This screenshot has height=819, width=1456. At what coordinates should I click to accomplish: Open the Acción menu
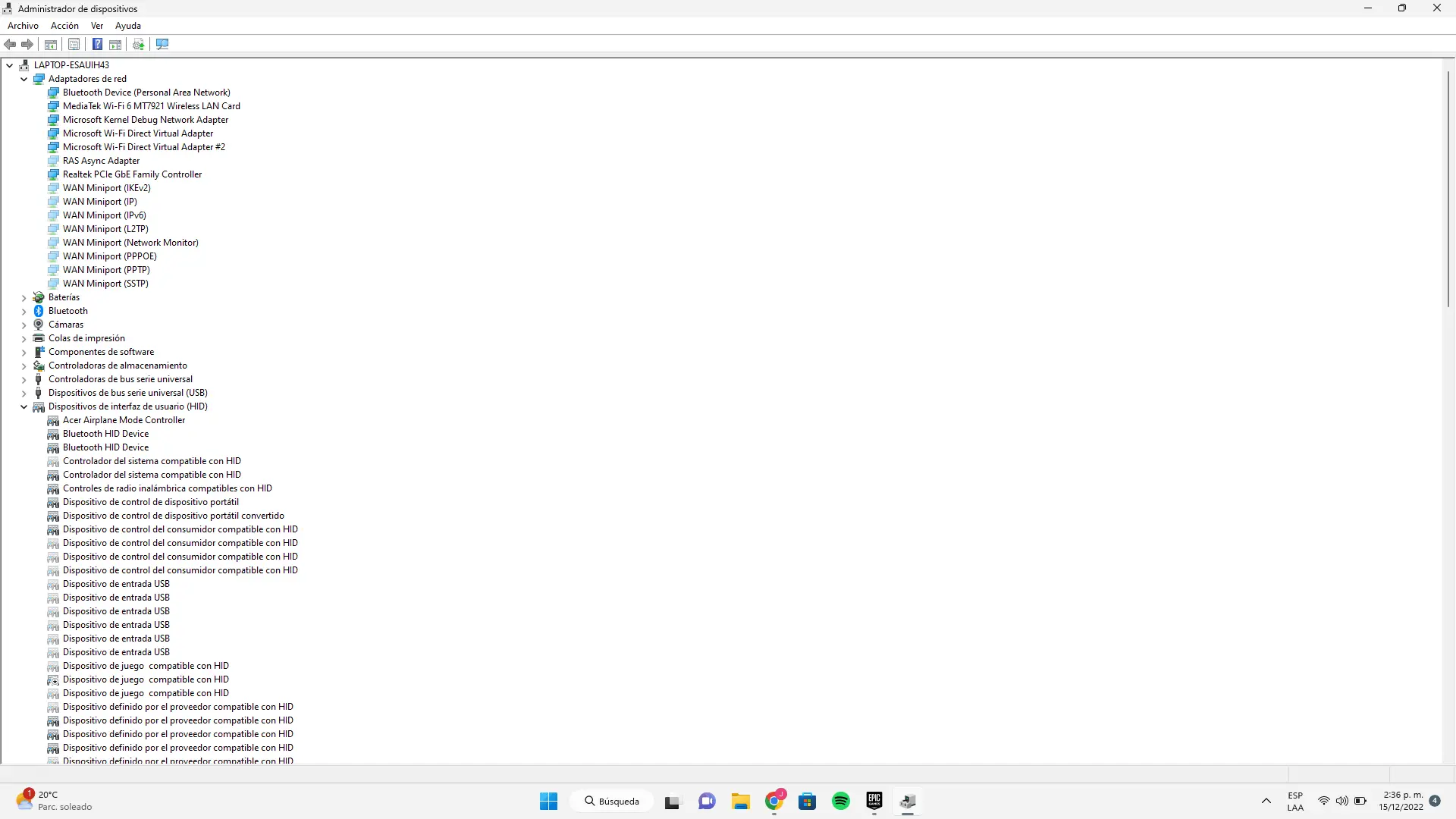click(64, 26)
